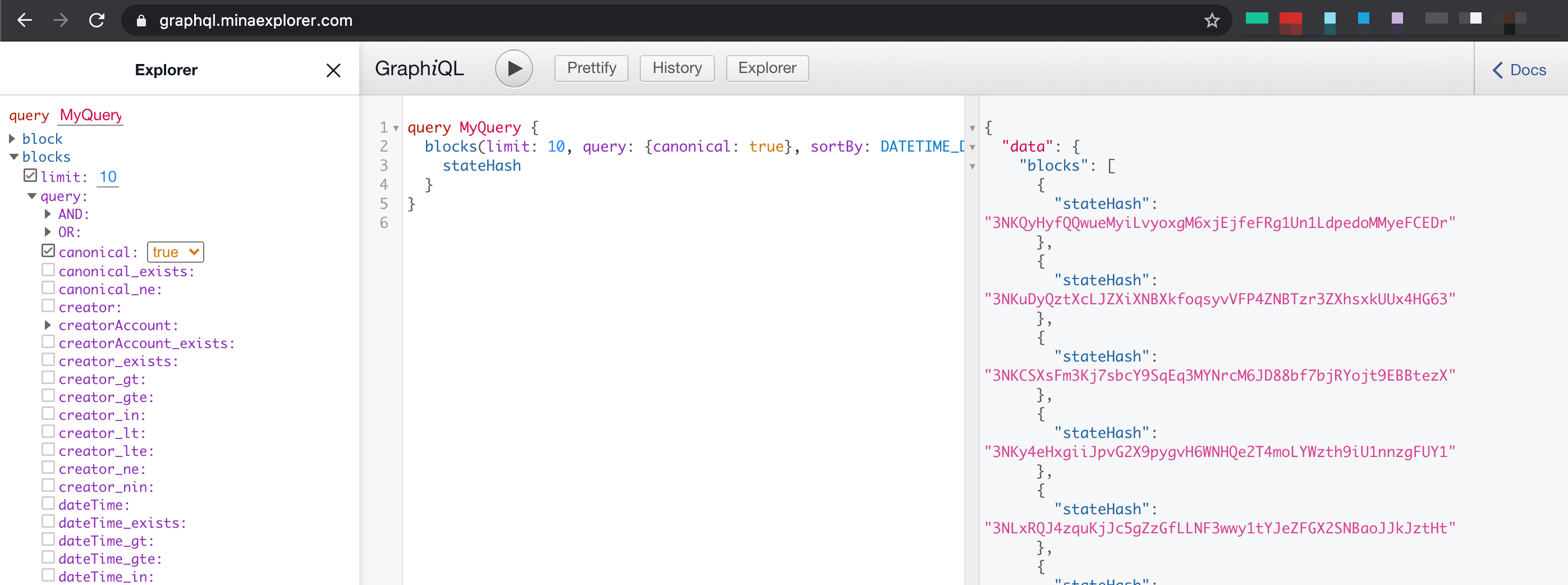Check the creator_gt checkbox

[x=49, y=377]
